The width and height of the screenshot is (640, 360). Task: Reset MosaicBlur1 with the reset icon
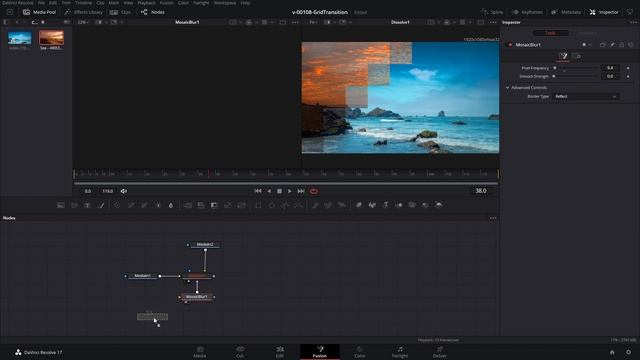631,44
